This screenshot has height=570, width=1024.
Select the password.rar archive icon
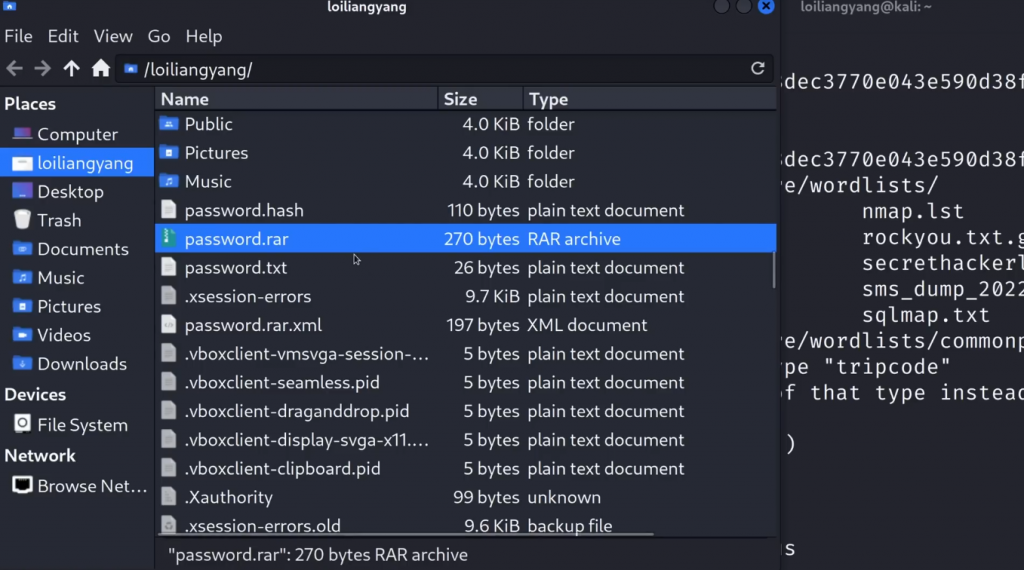(169, 239)
